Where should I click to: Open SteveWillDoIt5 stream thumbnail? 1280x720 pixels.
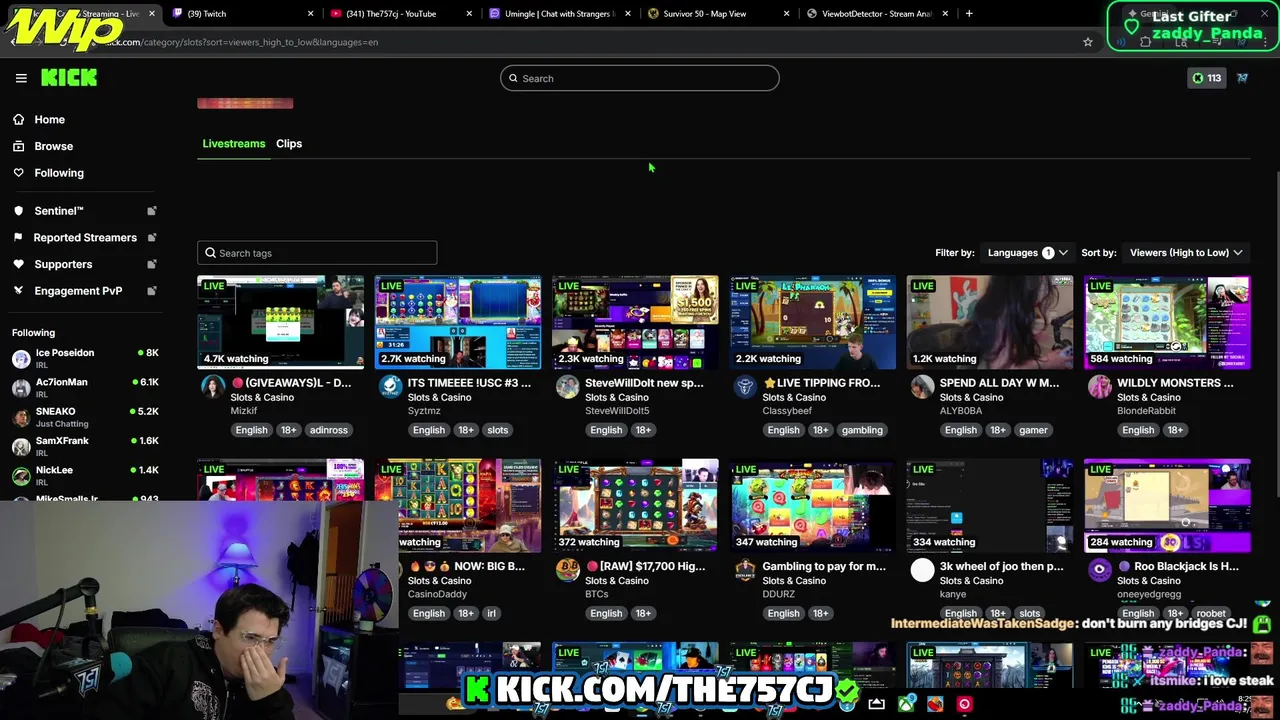pos(635,322)
